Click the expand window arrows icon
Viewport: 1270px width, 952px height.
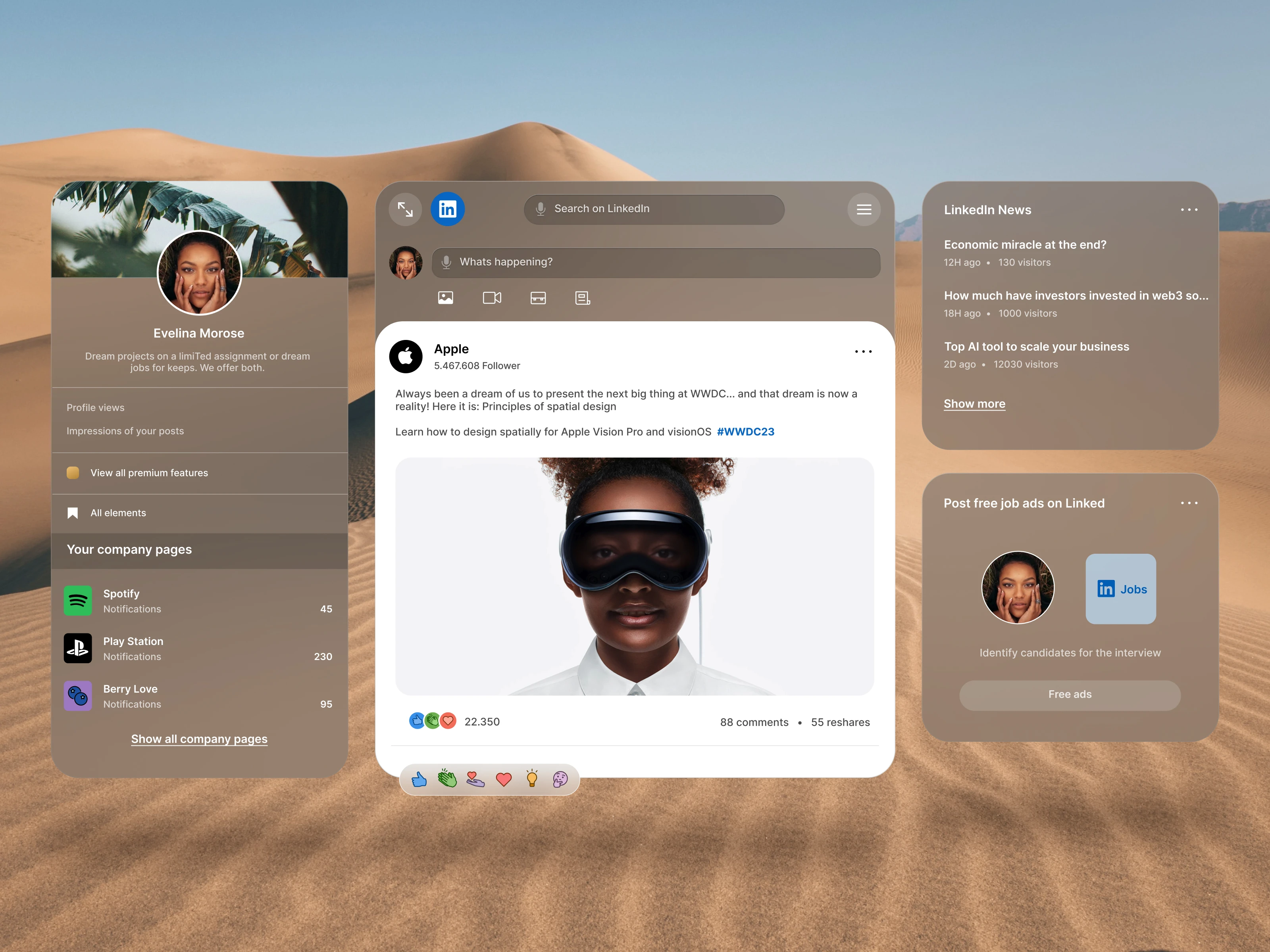405,209
